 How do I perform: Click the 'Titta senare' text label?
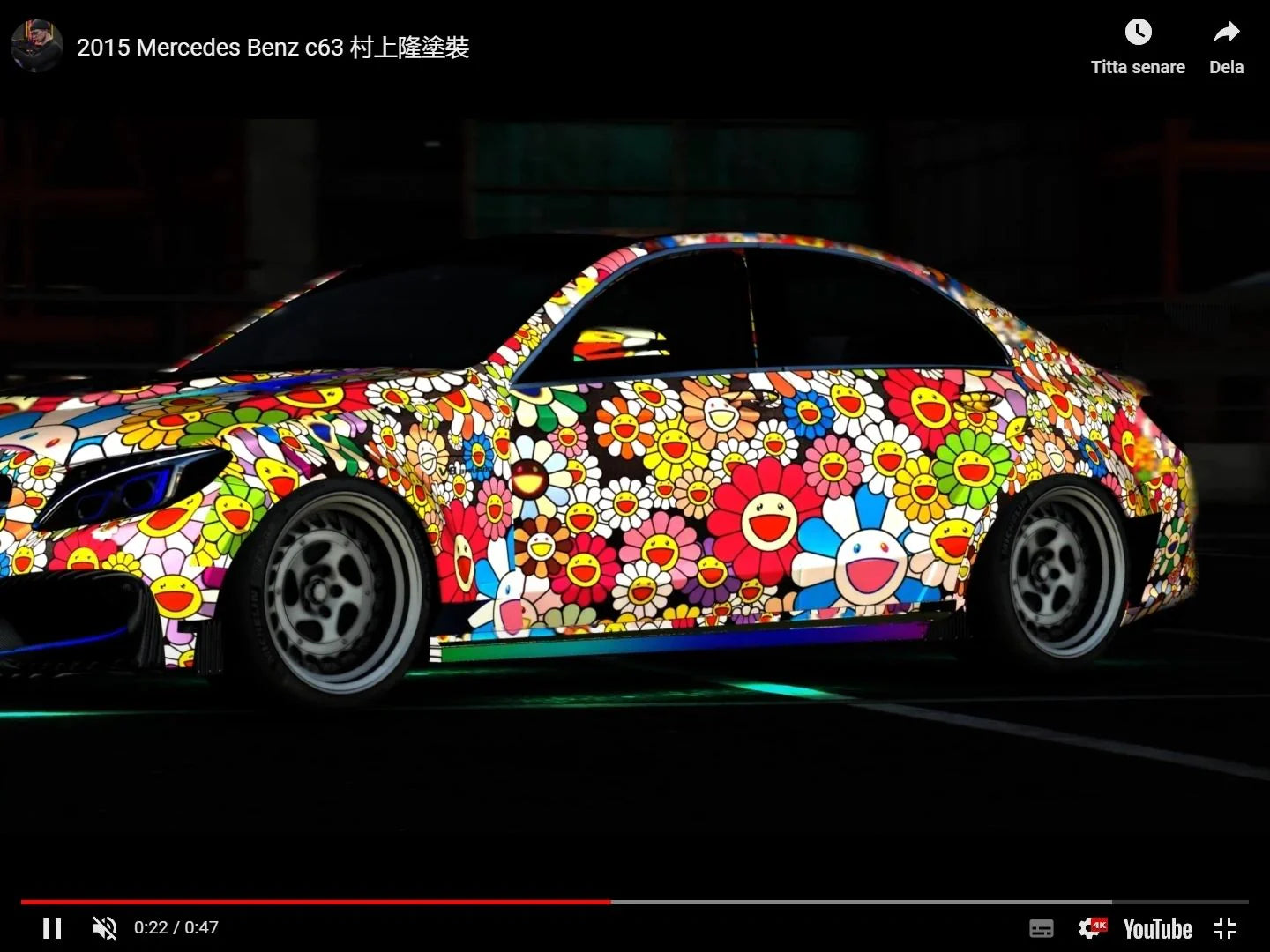pos(1138,67)
